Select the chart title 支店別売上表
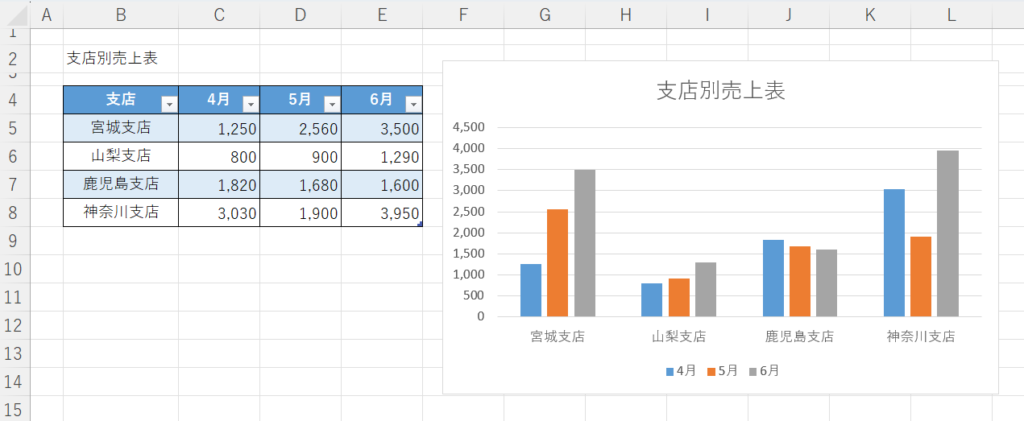Viewport: 1024px width, 421px height. tap(720, 90)
